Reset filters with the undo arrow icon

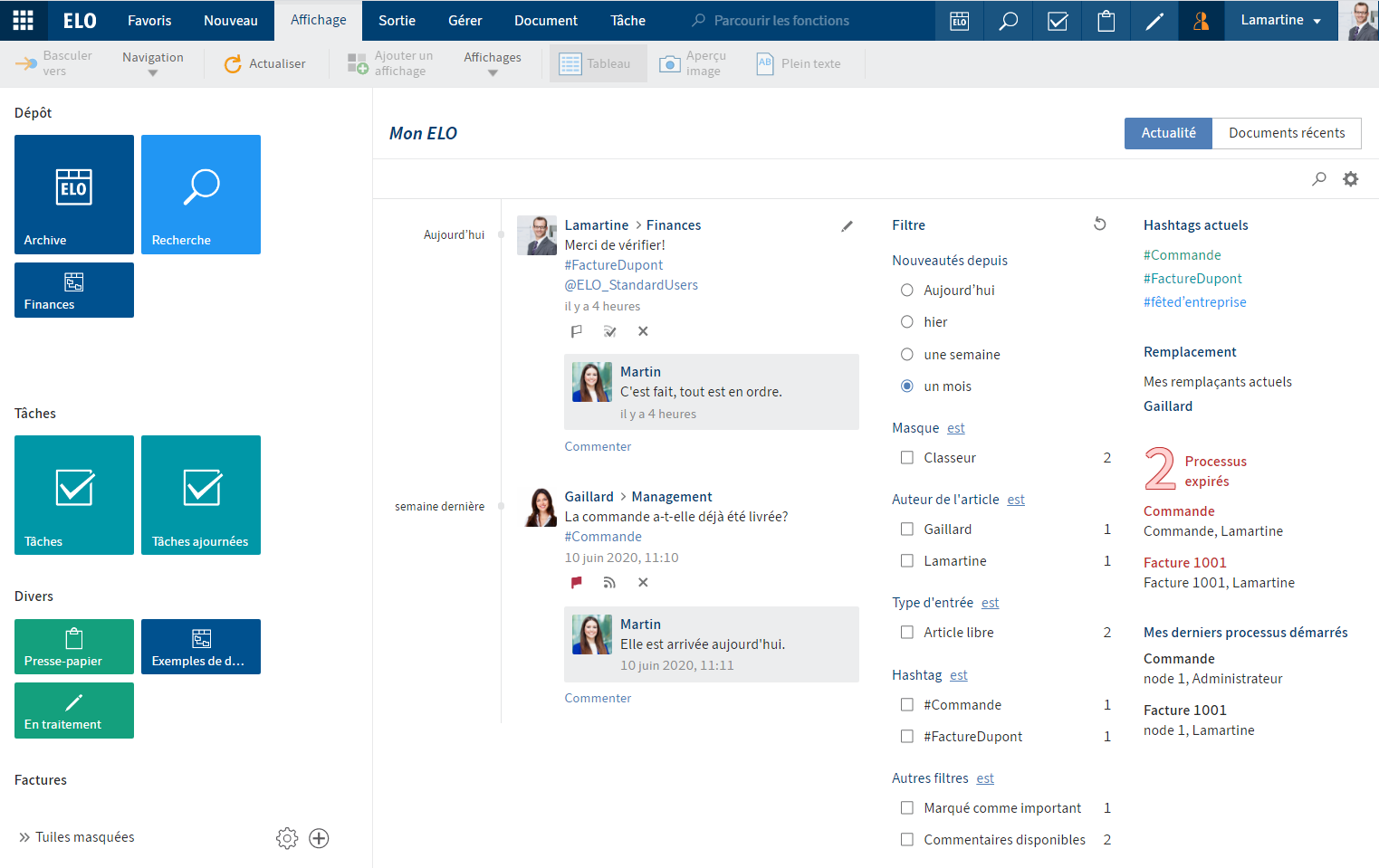(1099, 224)
